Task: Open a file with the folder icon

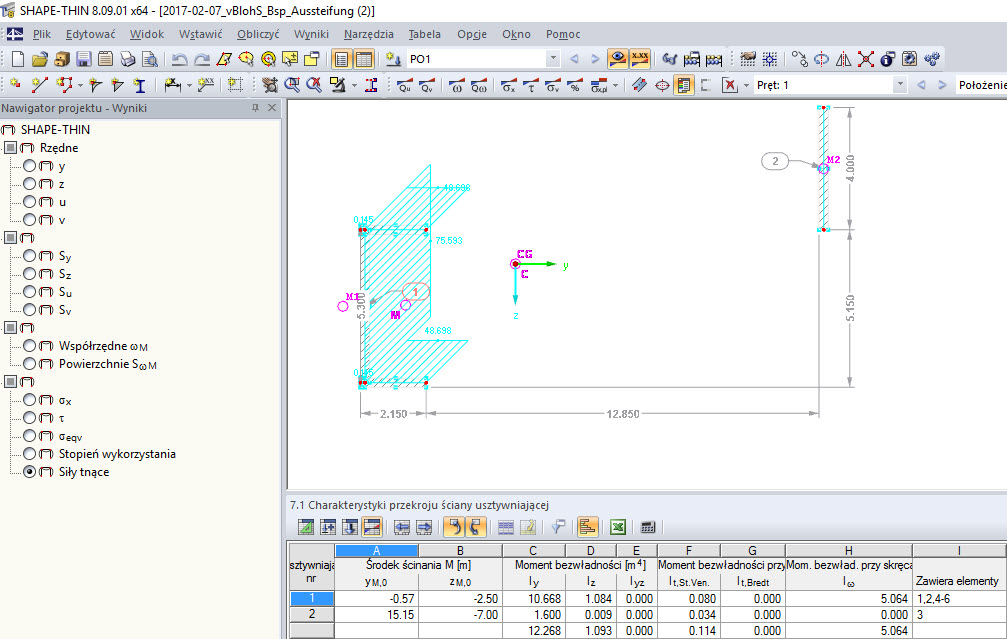Action: click(x=40, y=59)
